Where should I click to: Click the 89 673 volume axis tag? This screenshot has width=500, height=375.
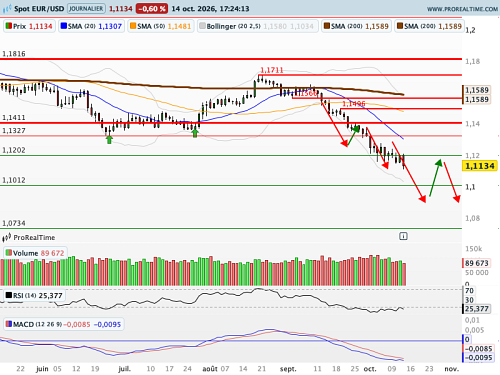click(477, 263)
